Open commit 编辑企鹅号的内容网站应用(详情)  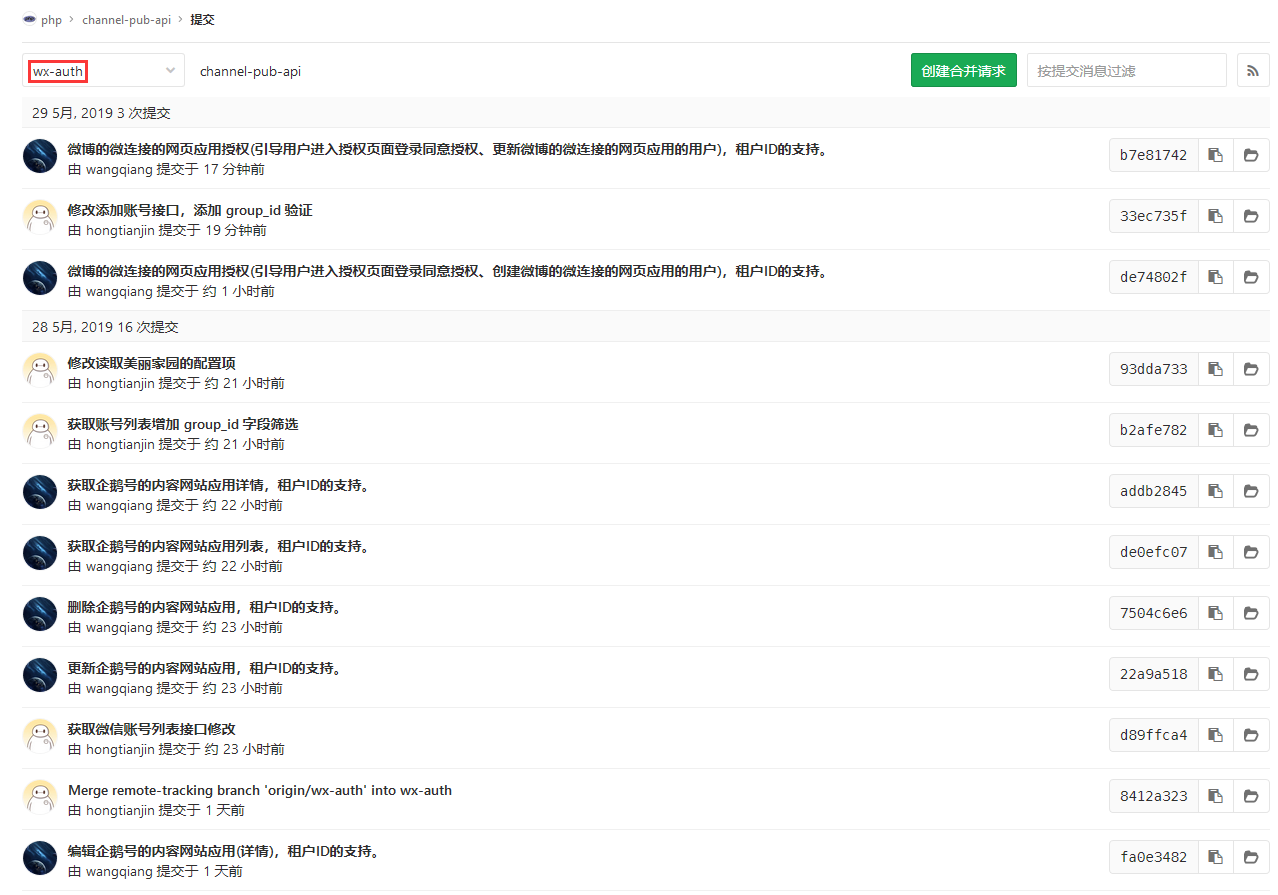(225, 851)
